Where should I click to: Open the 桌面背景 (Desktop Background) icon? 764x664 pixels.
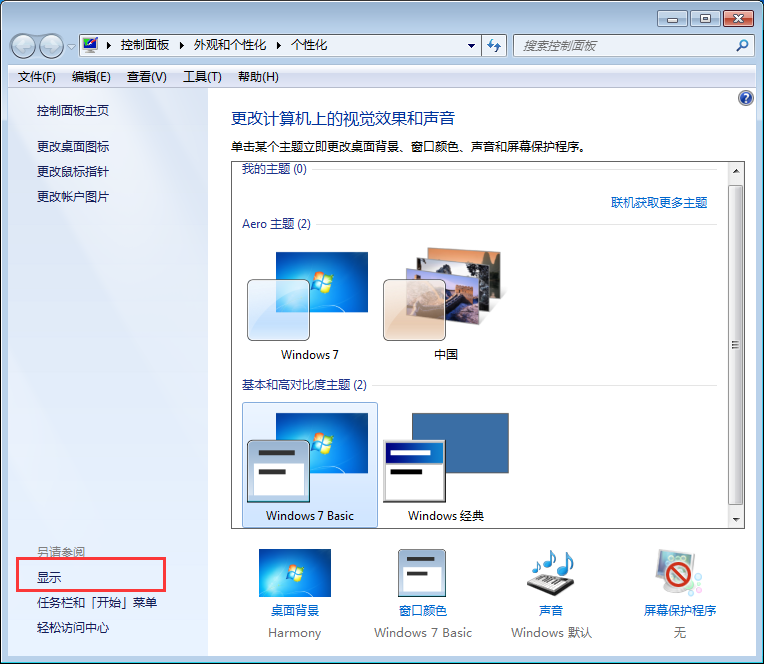pyautogui.click(x=294, y=574)
